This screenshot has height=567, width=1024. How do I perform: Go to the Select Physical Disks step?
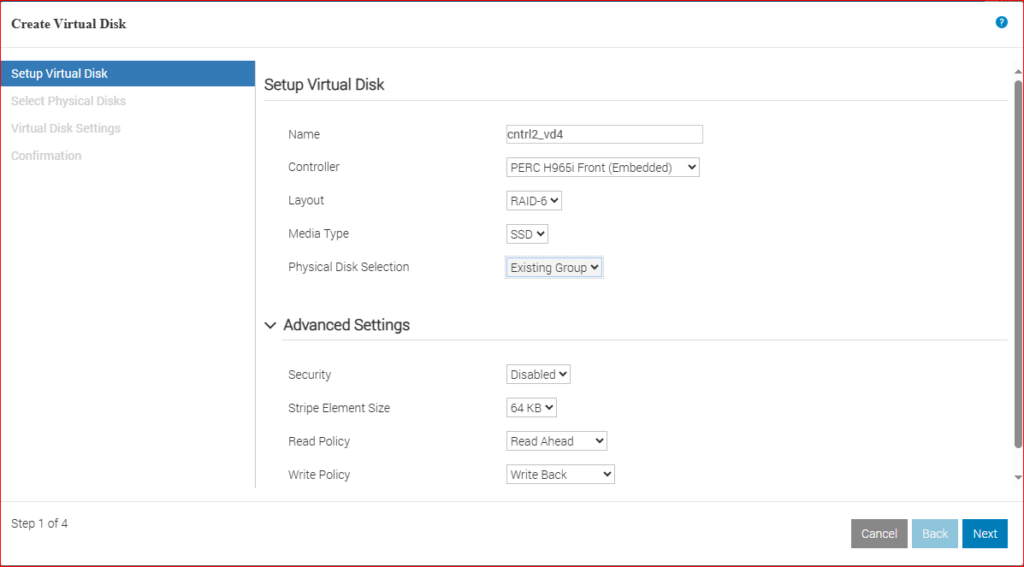point(68,101)
